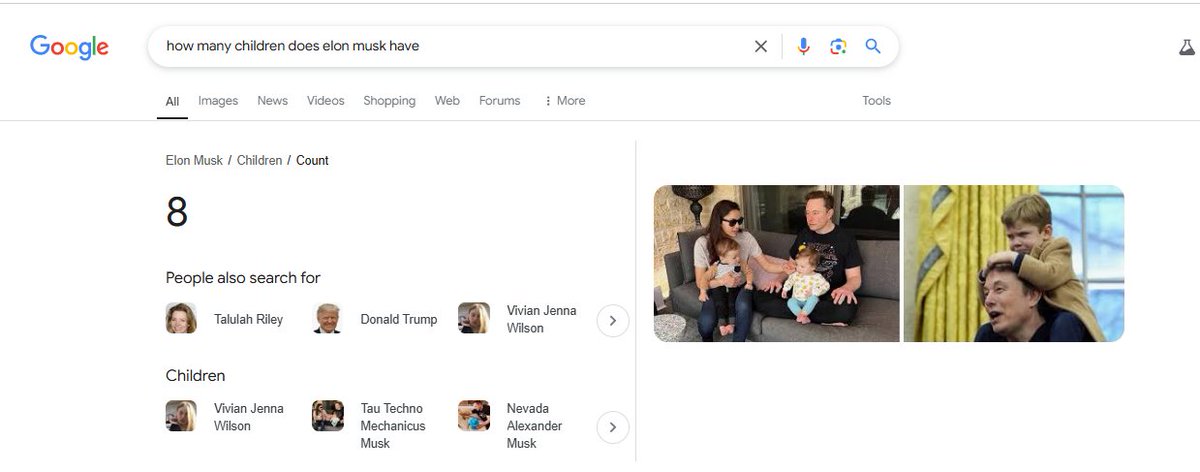Click the Count breadcrumb text
Image resolution: width=1200 pixels, height=472 pixels.
pos(312,160)
